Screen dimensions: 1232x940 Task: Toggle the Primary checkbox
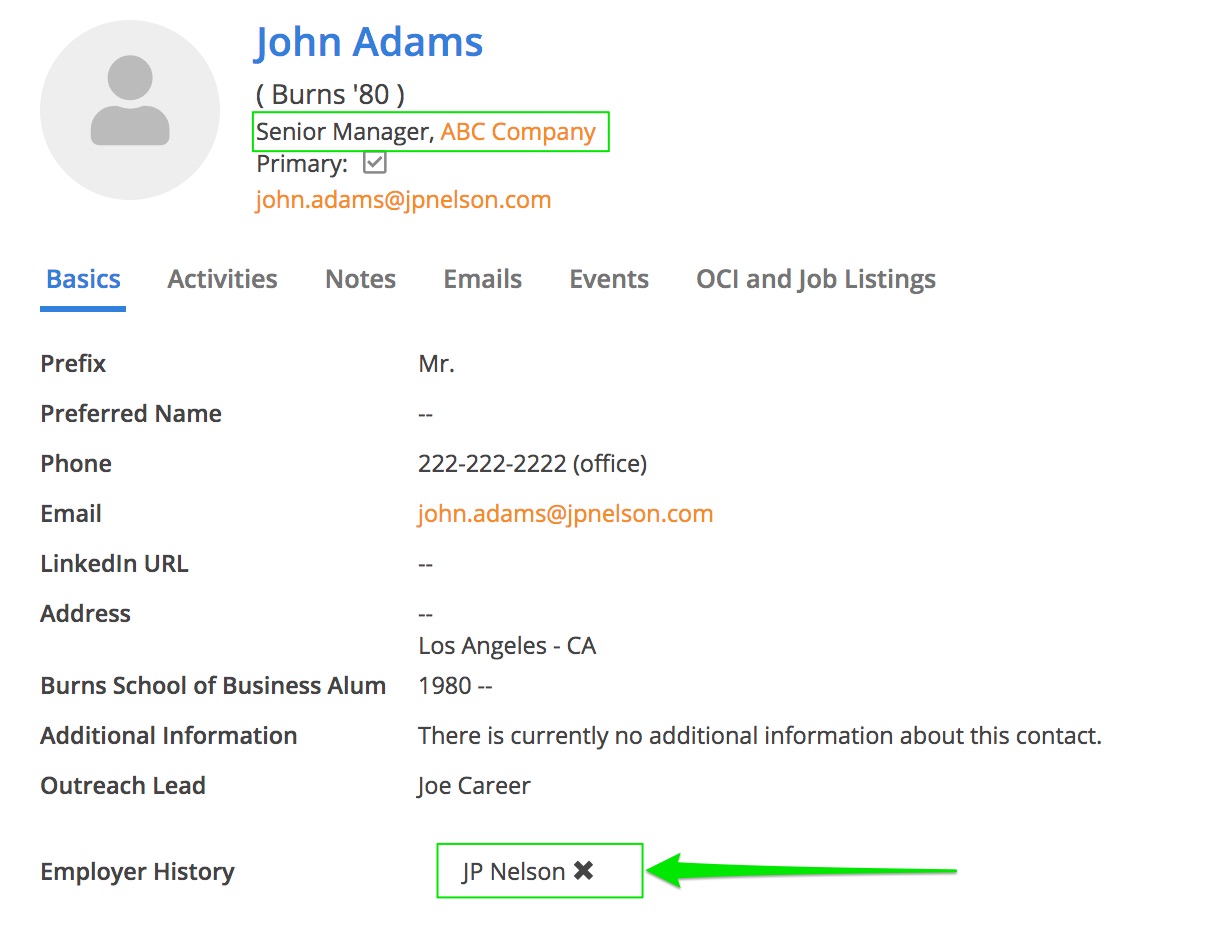pos(375,163)
